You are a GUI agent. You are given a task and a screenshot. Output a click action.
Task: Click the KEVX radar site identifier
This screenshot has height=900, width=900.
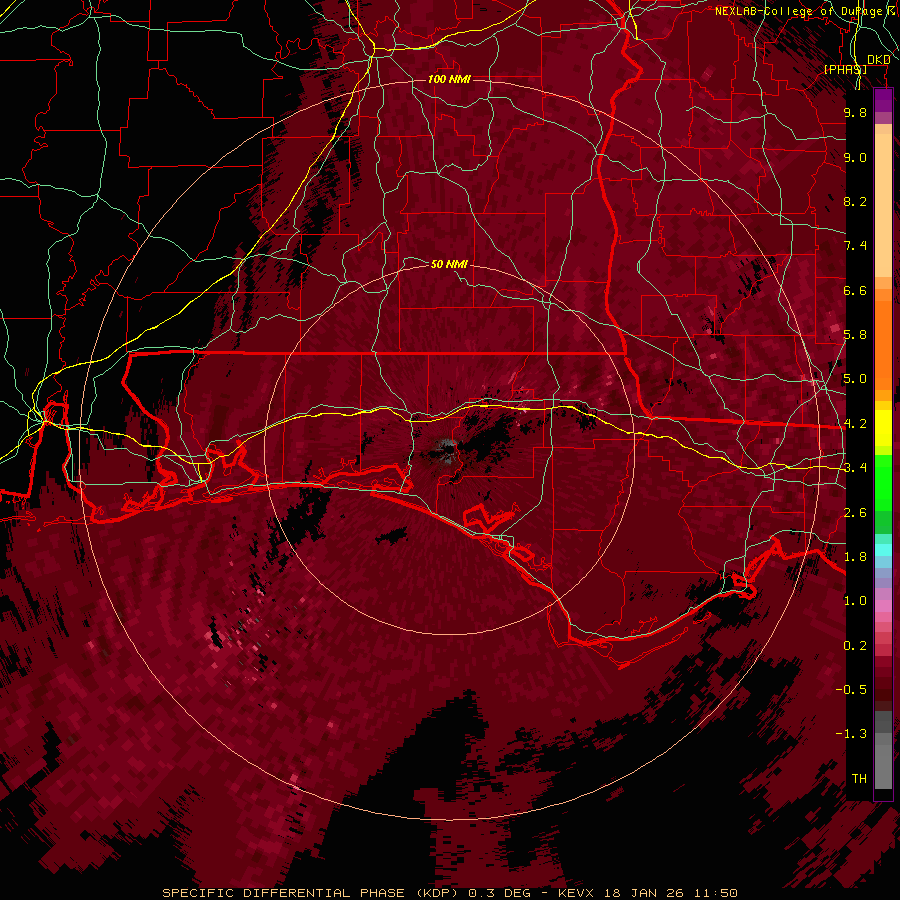[575, 893]
